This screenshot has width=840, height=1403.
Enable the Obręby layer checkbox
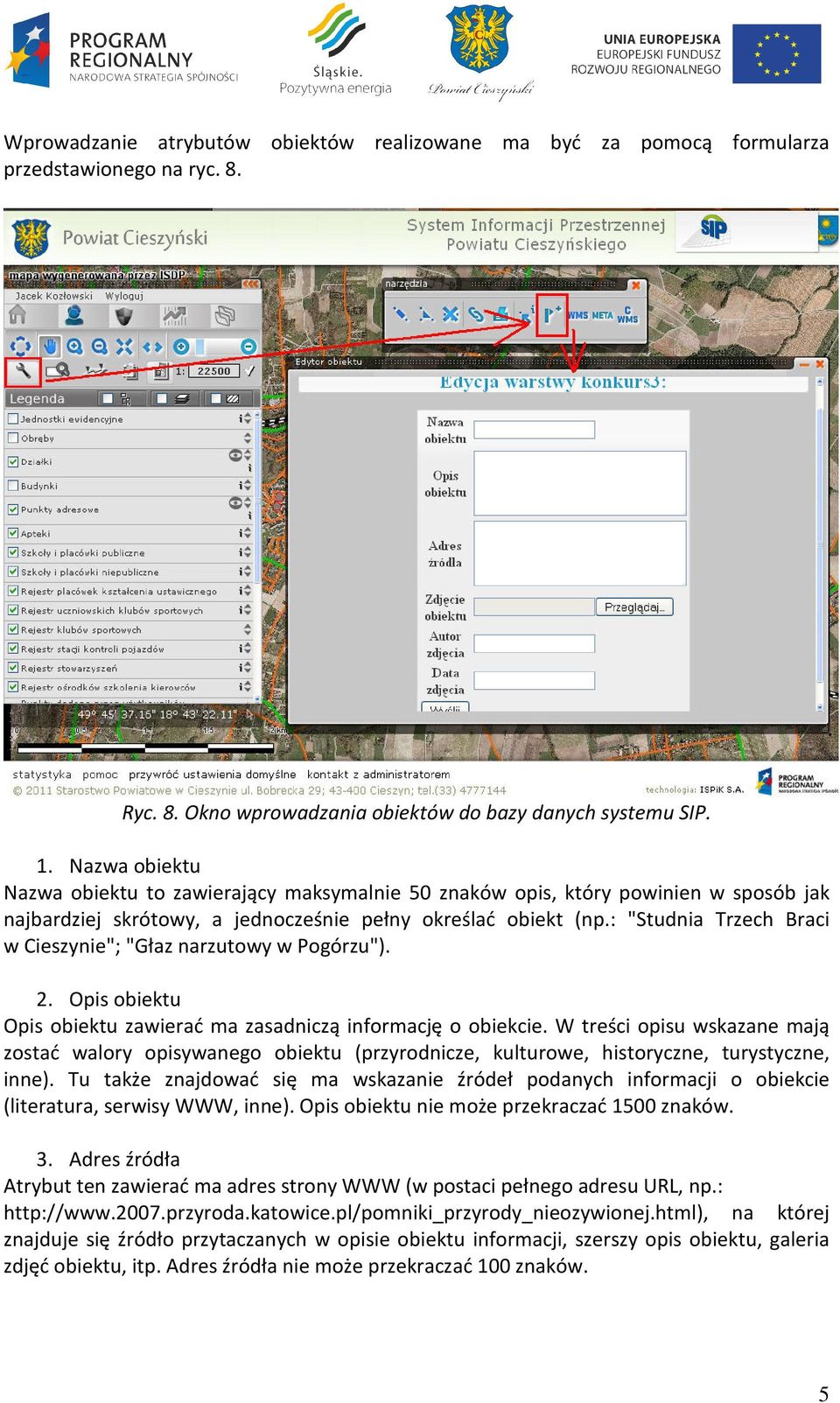tap(13, 438)
